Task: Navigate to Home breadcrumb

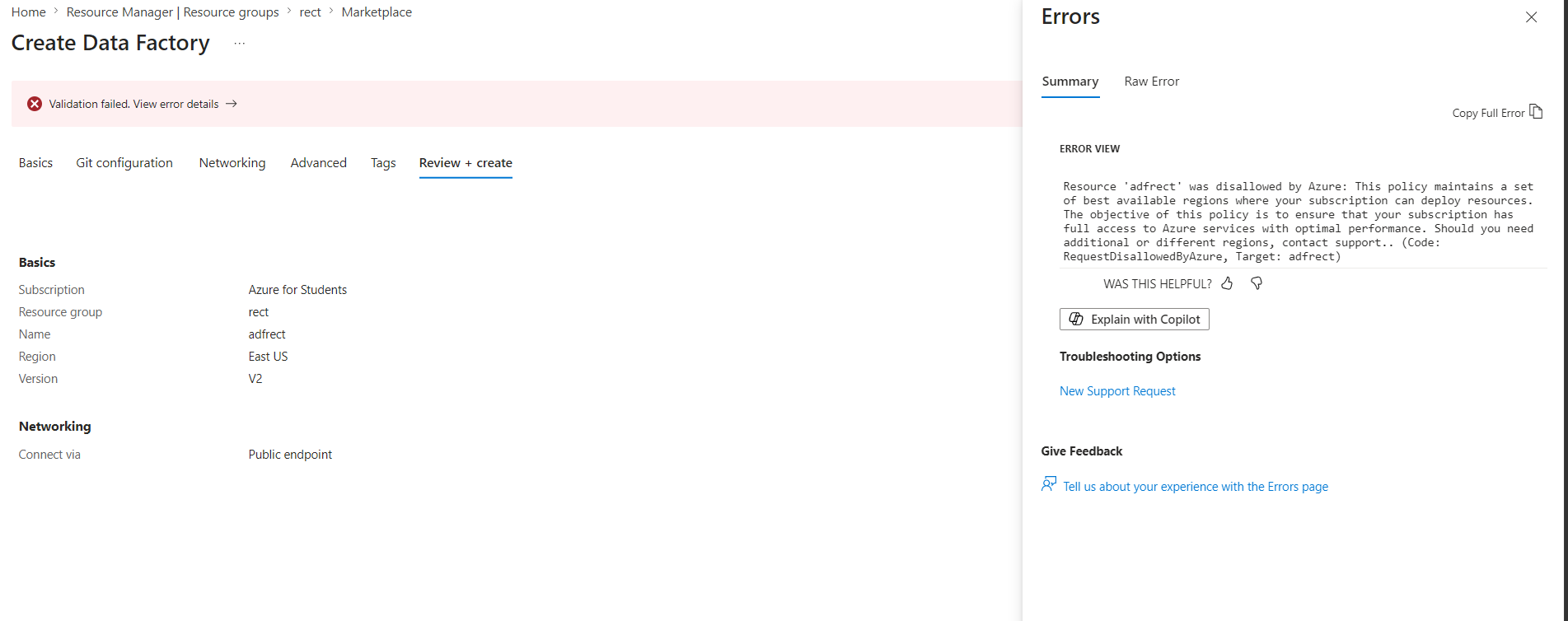Action: tap(29, 12)
